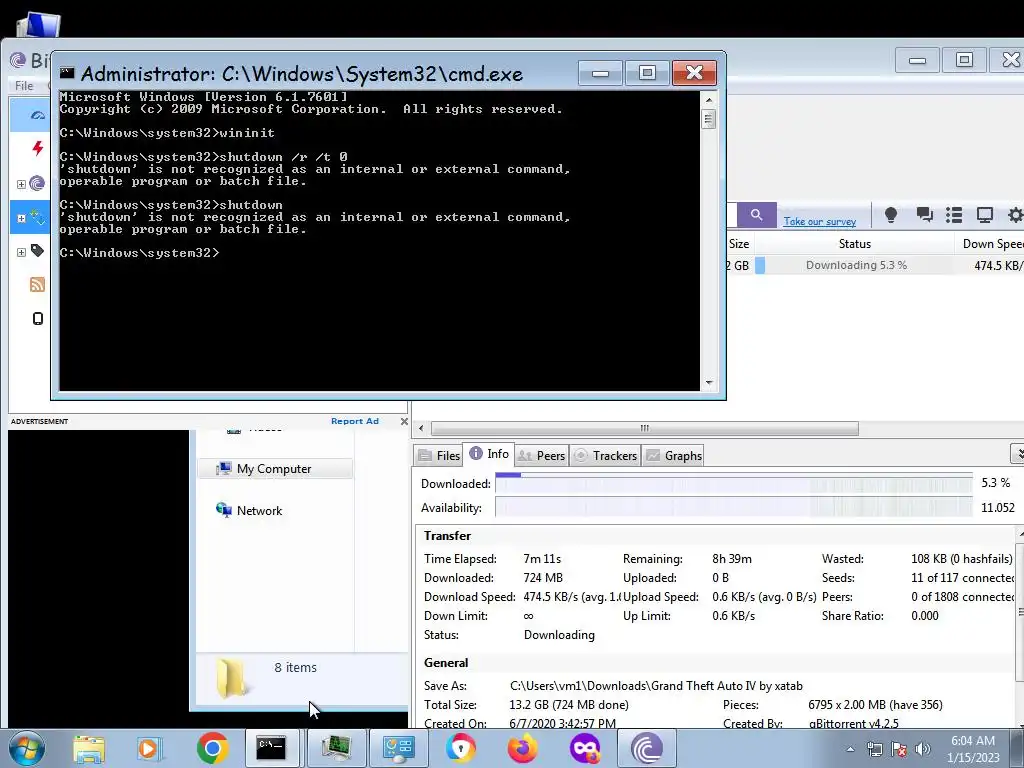Switch to the cmd taskbar button
1024x768 pixels.
click(271, 748)
